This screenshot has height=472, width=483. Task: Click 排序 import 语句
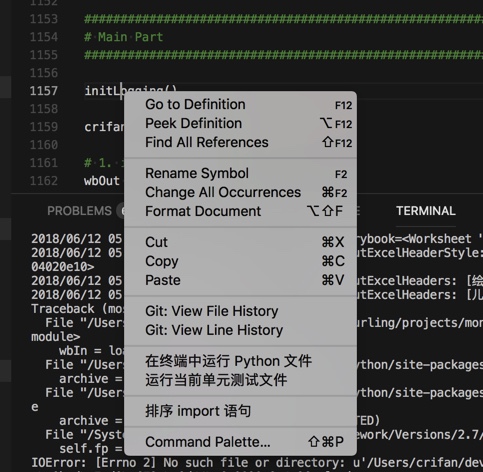[240, 411]
